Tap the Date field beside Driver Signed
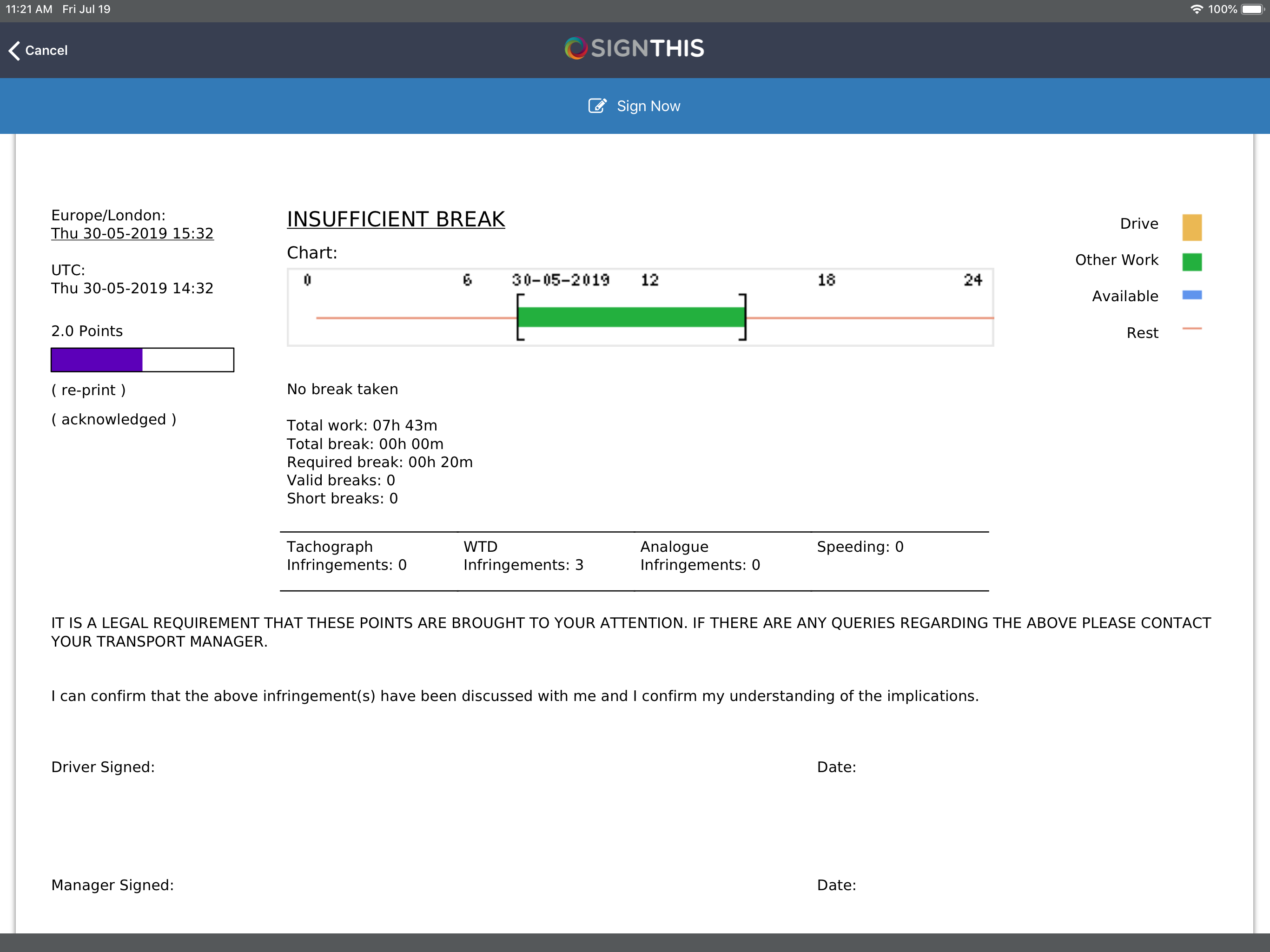 coord(837,767)
